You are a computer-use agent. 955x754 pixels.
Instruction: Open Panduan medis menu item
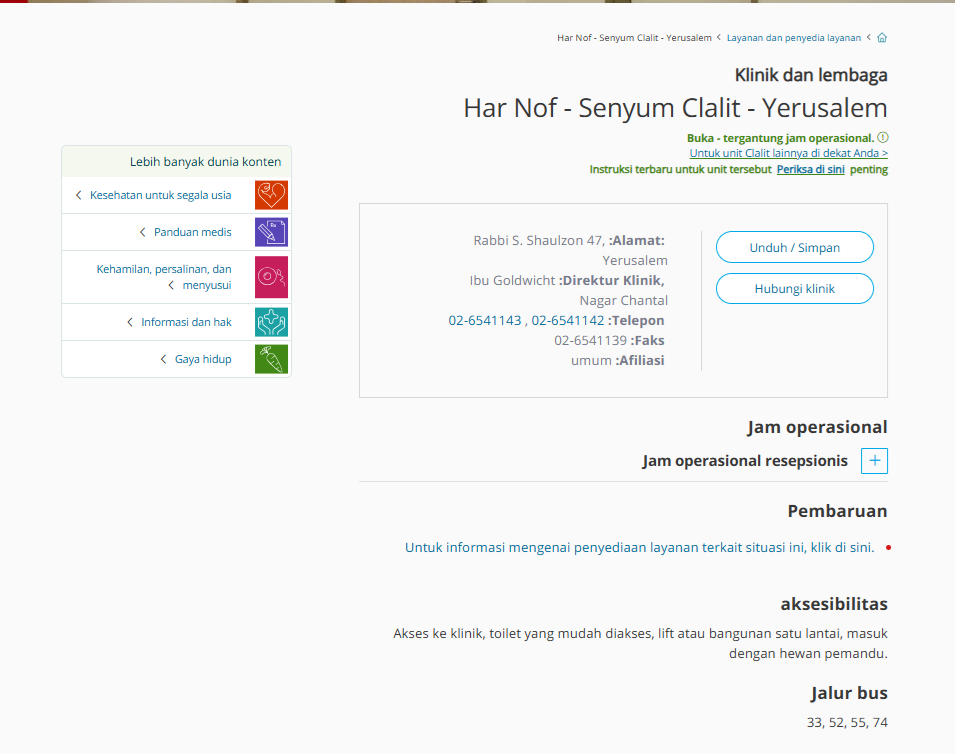click(x=192, y=232)
